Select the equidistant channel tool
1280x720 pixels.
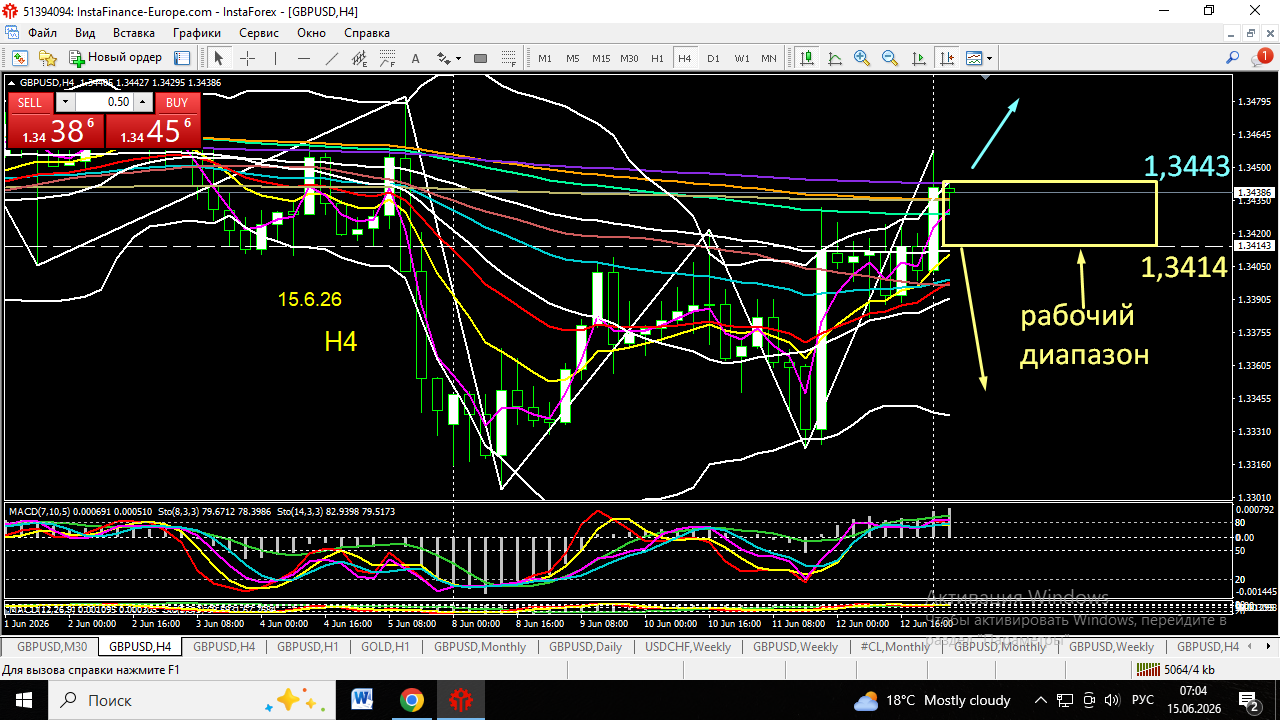(359, 58)
